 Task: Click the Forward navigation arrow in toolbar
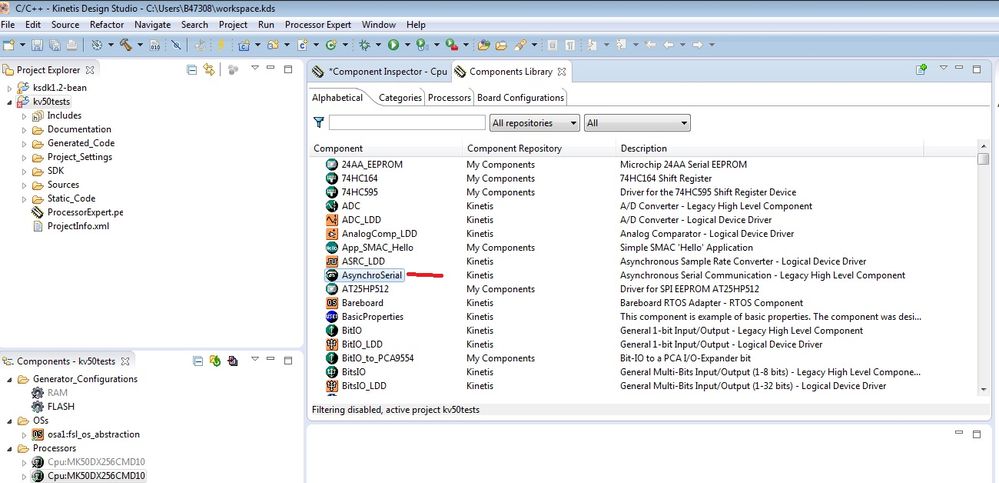pos(698,45)
